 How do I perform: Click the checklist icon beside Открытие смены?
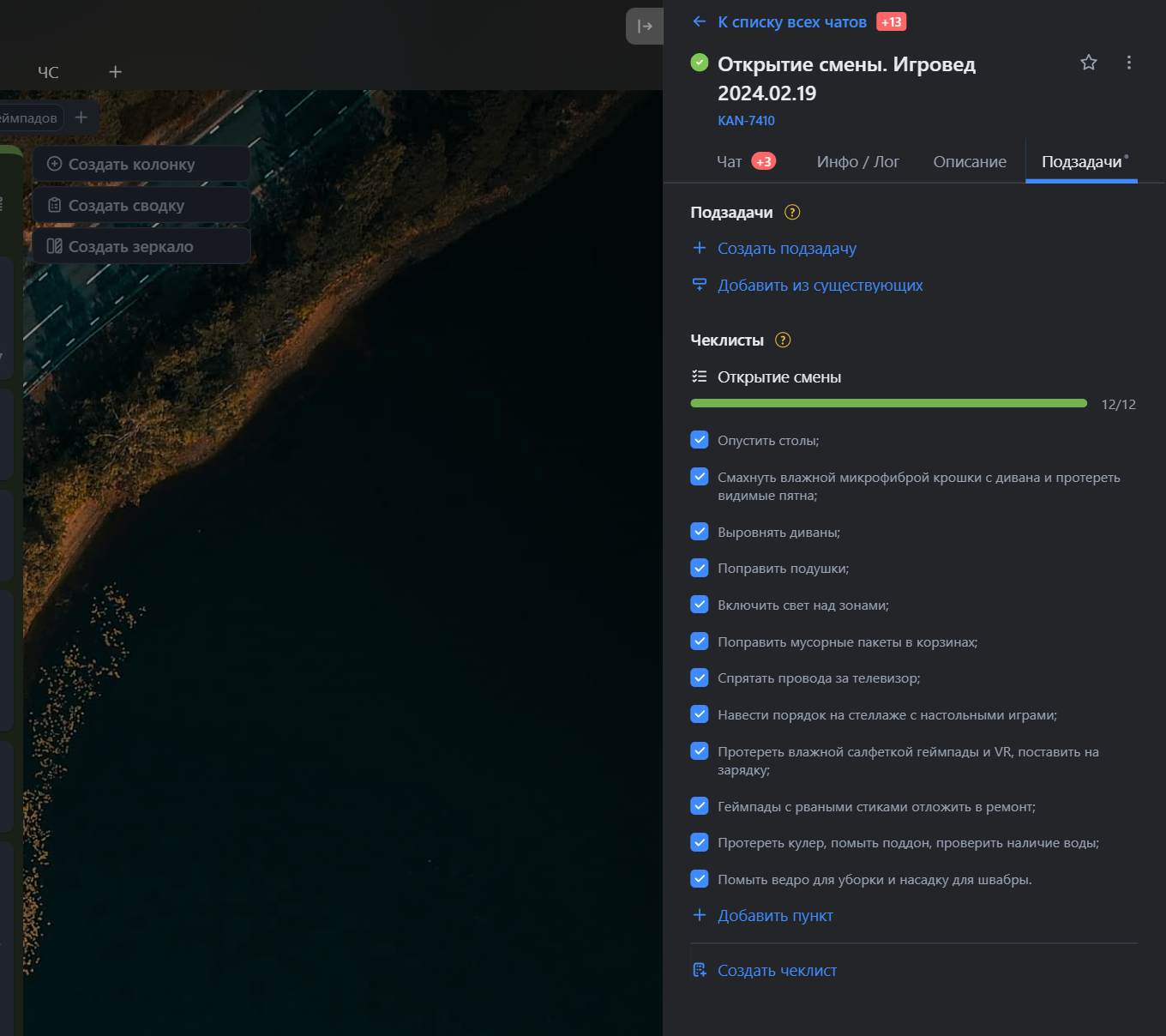pyautogui.click(x=700, y=377)
